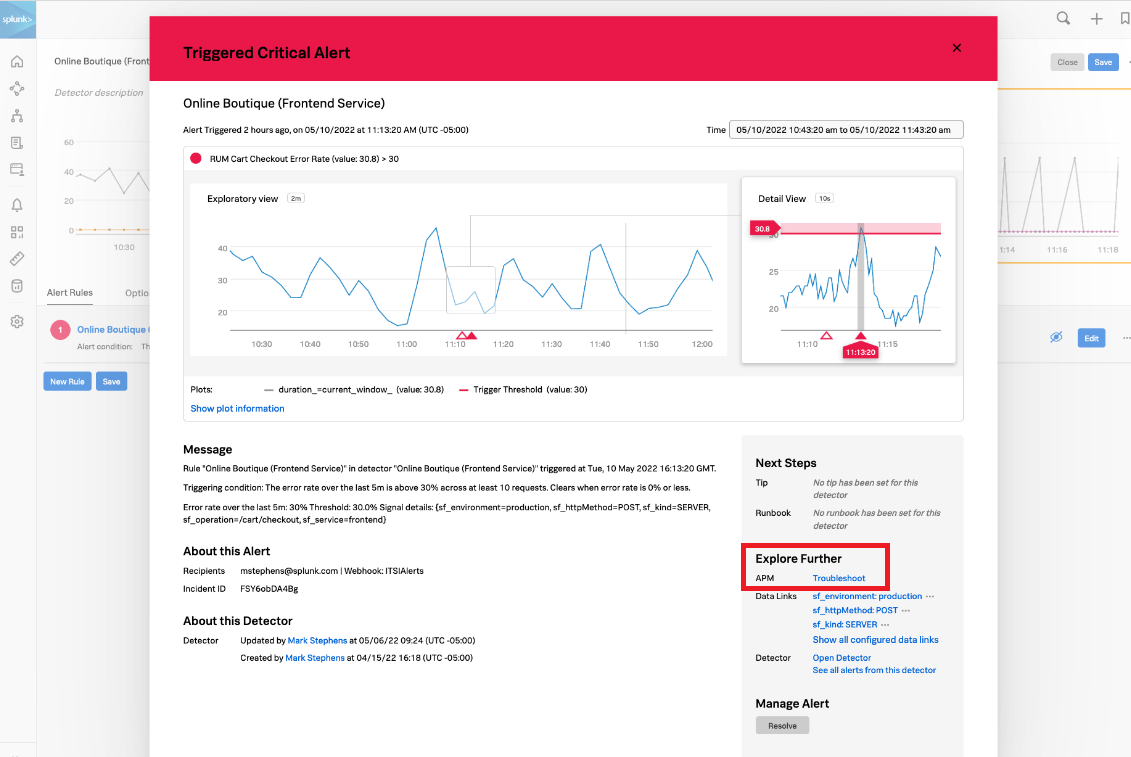Click the Incident ID FSY6obDA4Bg

(x=269, y=589)
